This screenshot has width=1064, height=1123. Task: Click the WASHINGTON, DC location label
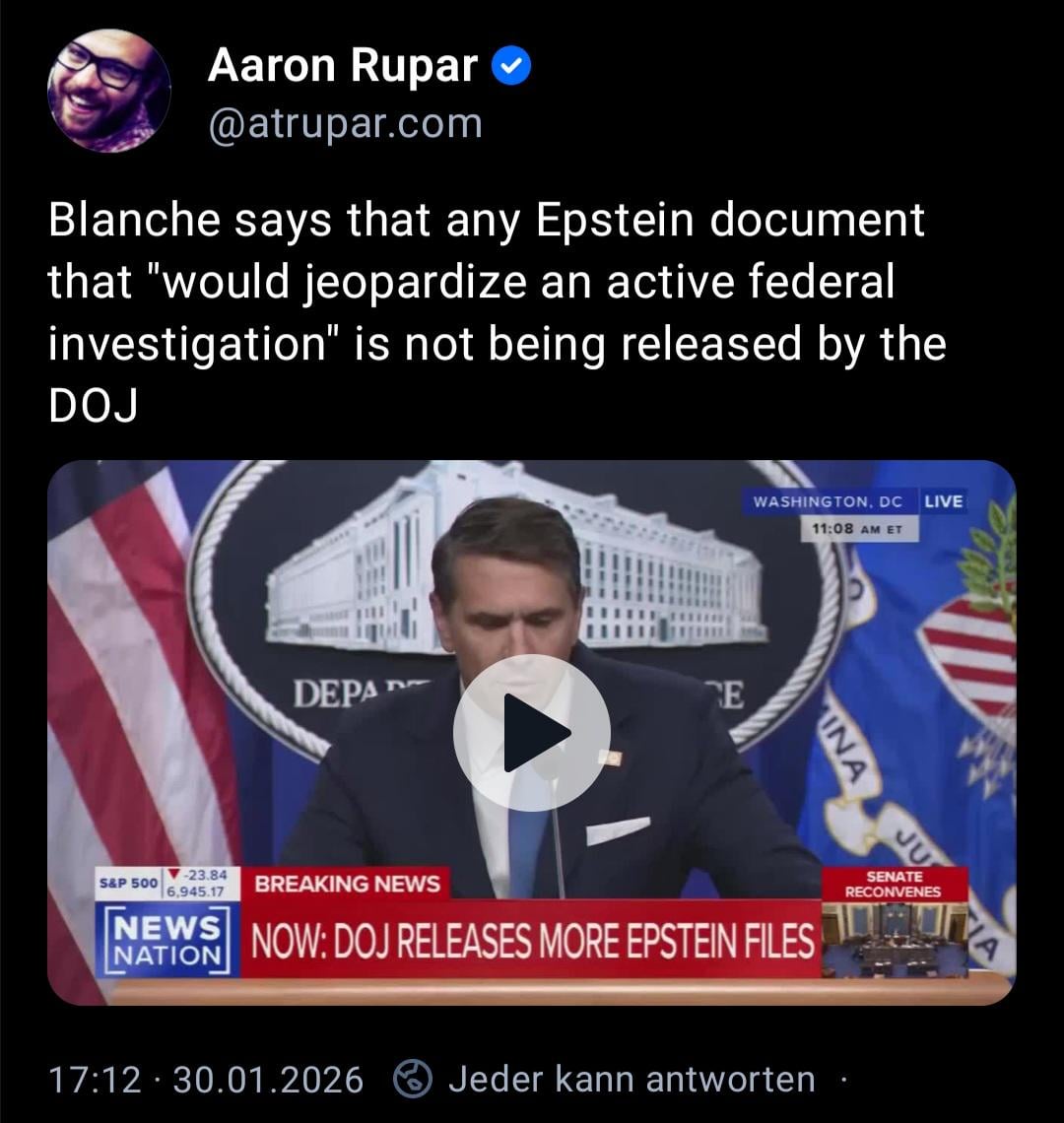(x=829, y=501)
